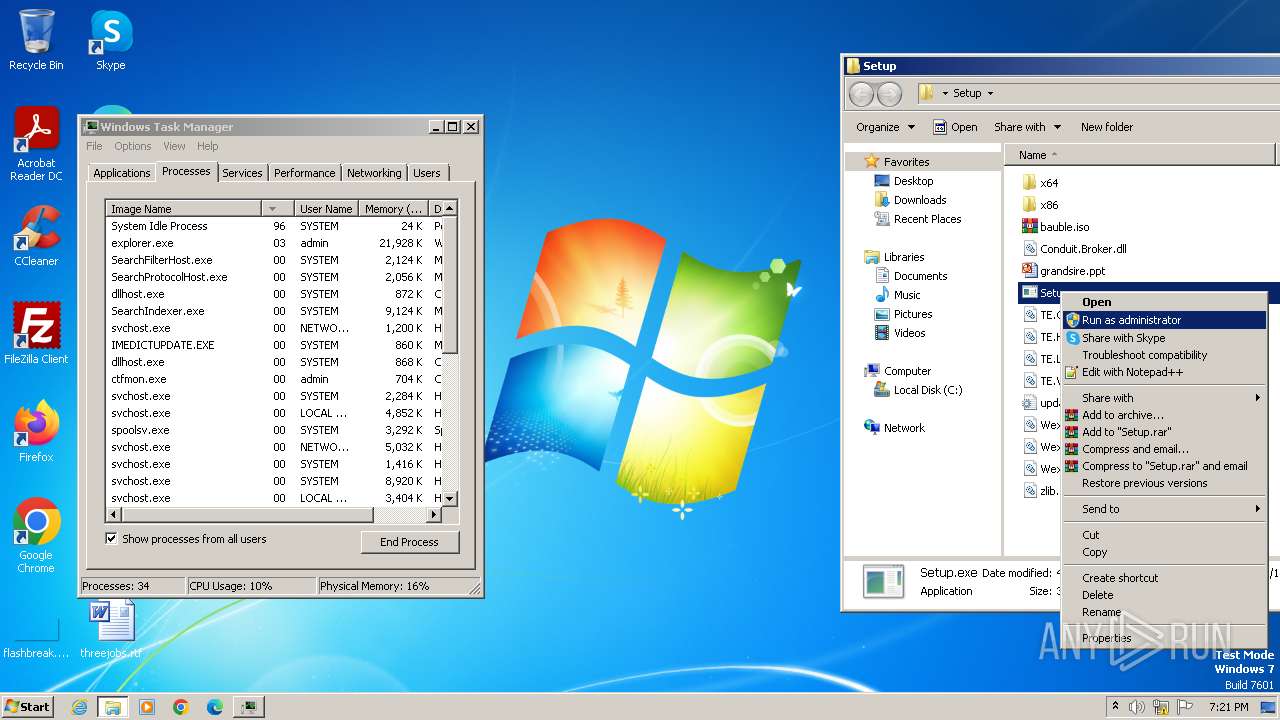Switch to the Applications tab
The height and width of the screenshot is (720, 1280).
click(x=122, y=173)
